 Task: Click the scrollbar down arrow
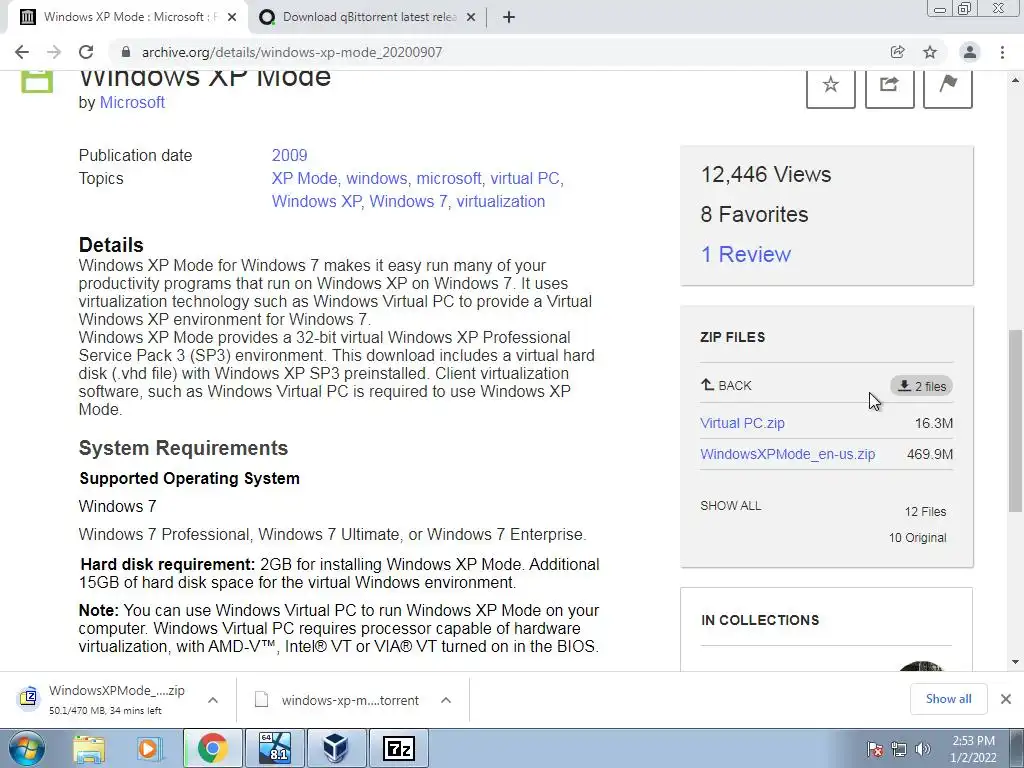[1016, 662]
